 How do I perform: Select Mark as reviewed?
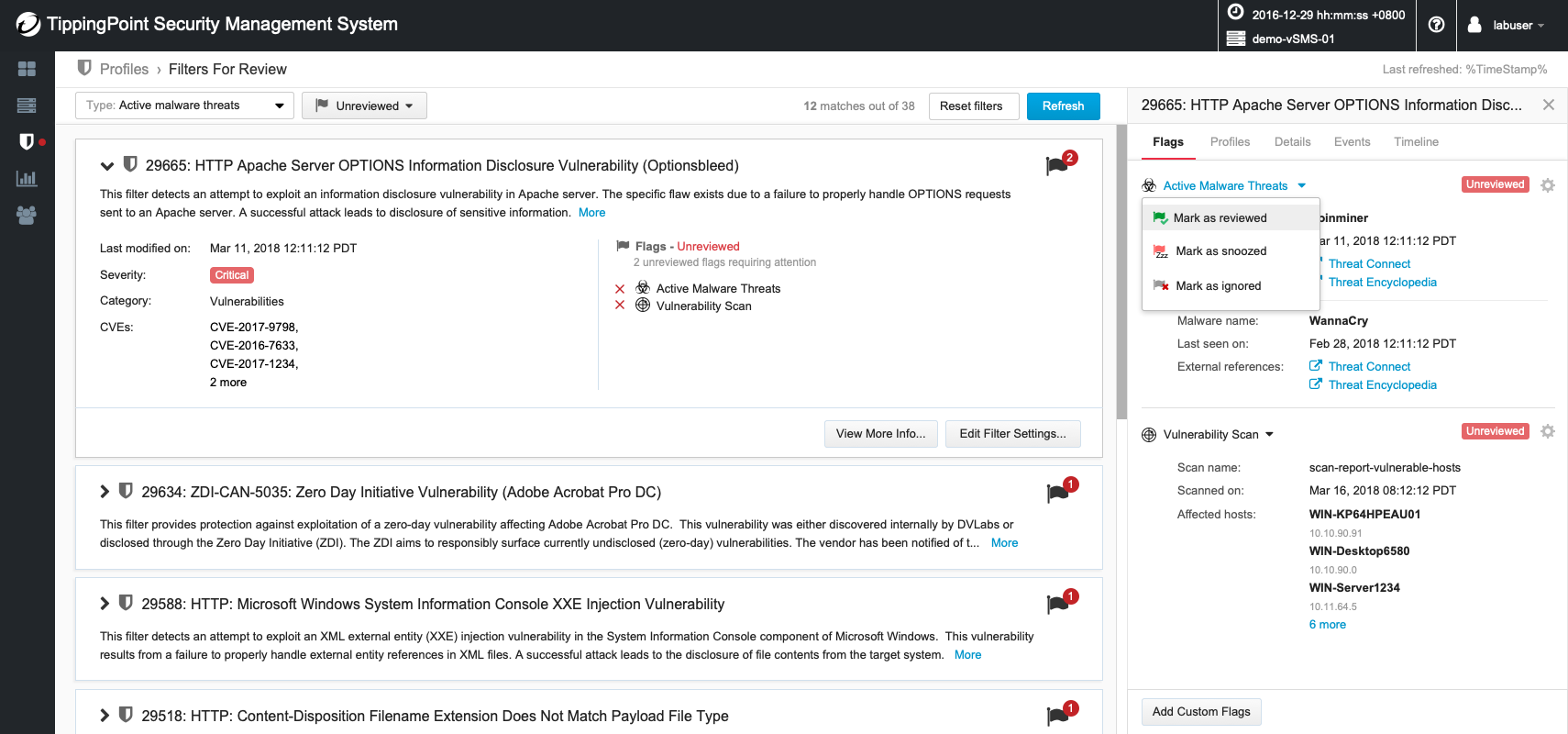(1231, 217)
